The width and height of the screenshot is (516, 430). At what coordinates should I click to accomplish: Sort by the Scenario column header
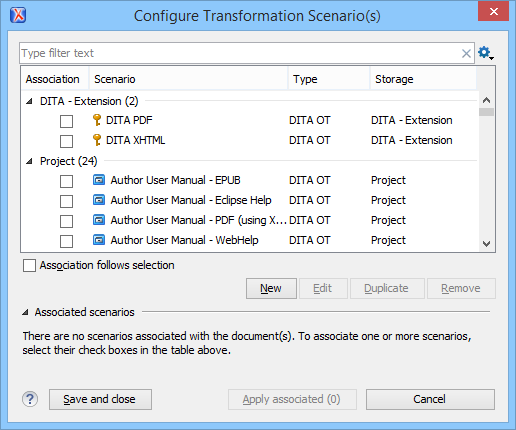tap(188, 79)
